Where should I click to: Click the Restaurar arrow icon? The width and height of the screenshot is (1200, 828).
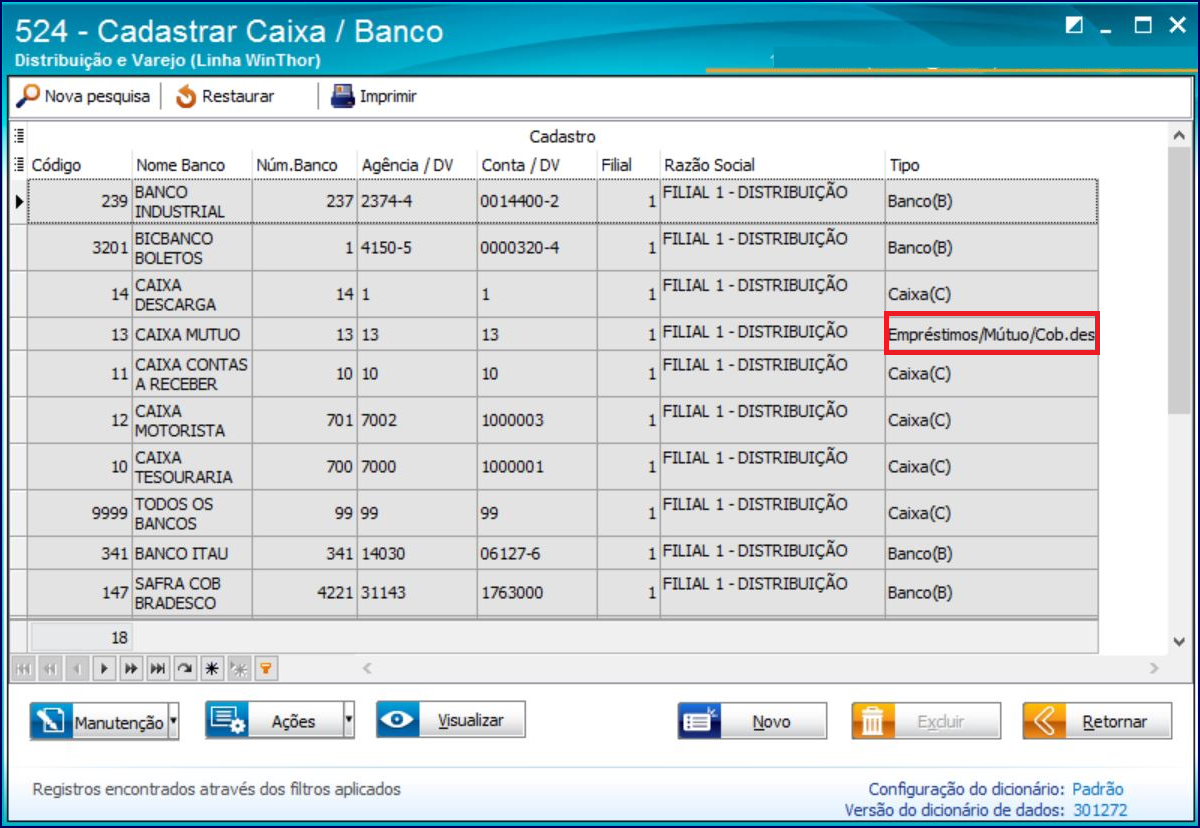coord(186,97)
